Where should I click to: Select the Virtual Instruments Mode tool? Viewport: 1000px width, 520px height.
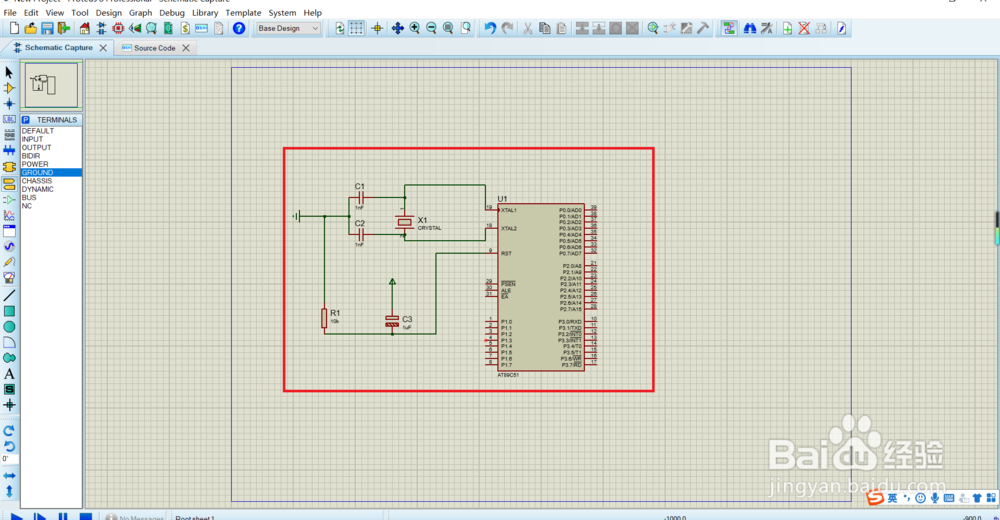pyautogui.click(x=9, y=278)
